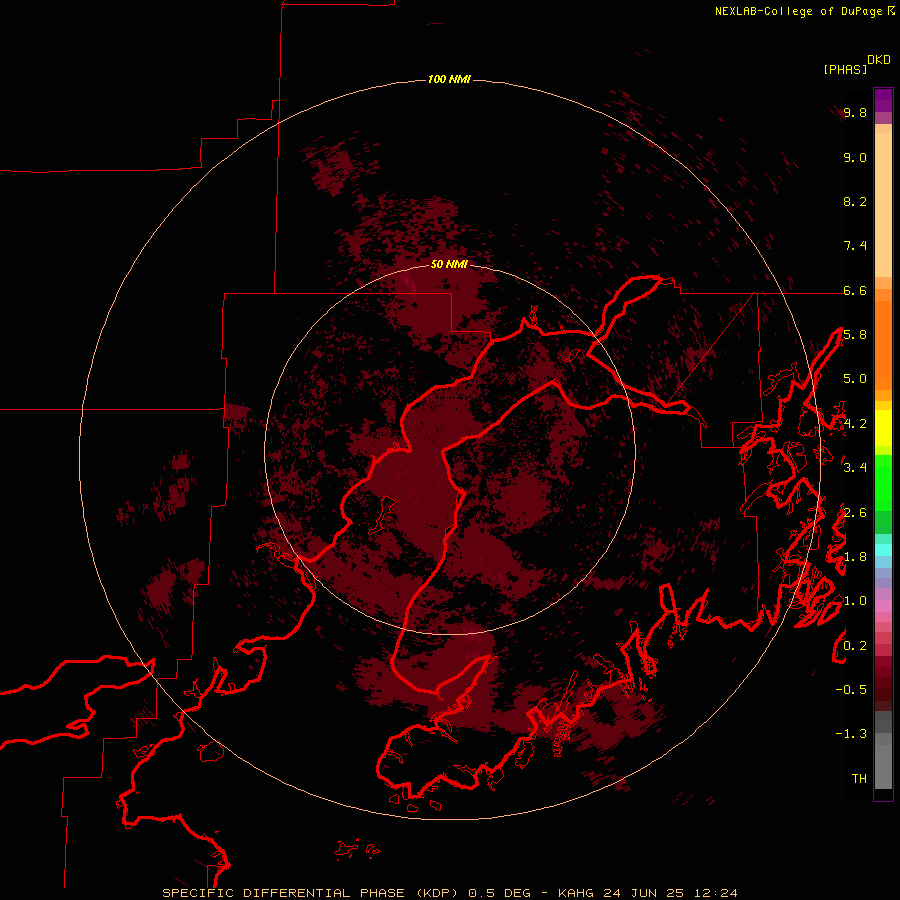Click the SPECIFIC DIFFERENTIAL PHASE (KDP) title text
900x900 pixels.
[x=311, y=893]
